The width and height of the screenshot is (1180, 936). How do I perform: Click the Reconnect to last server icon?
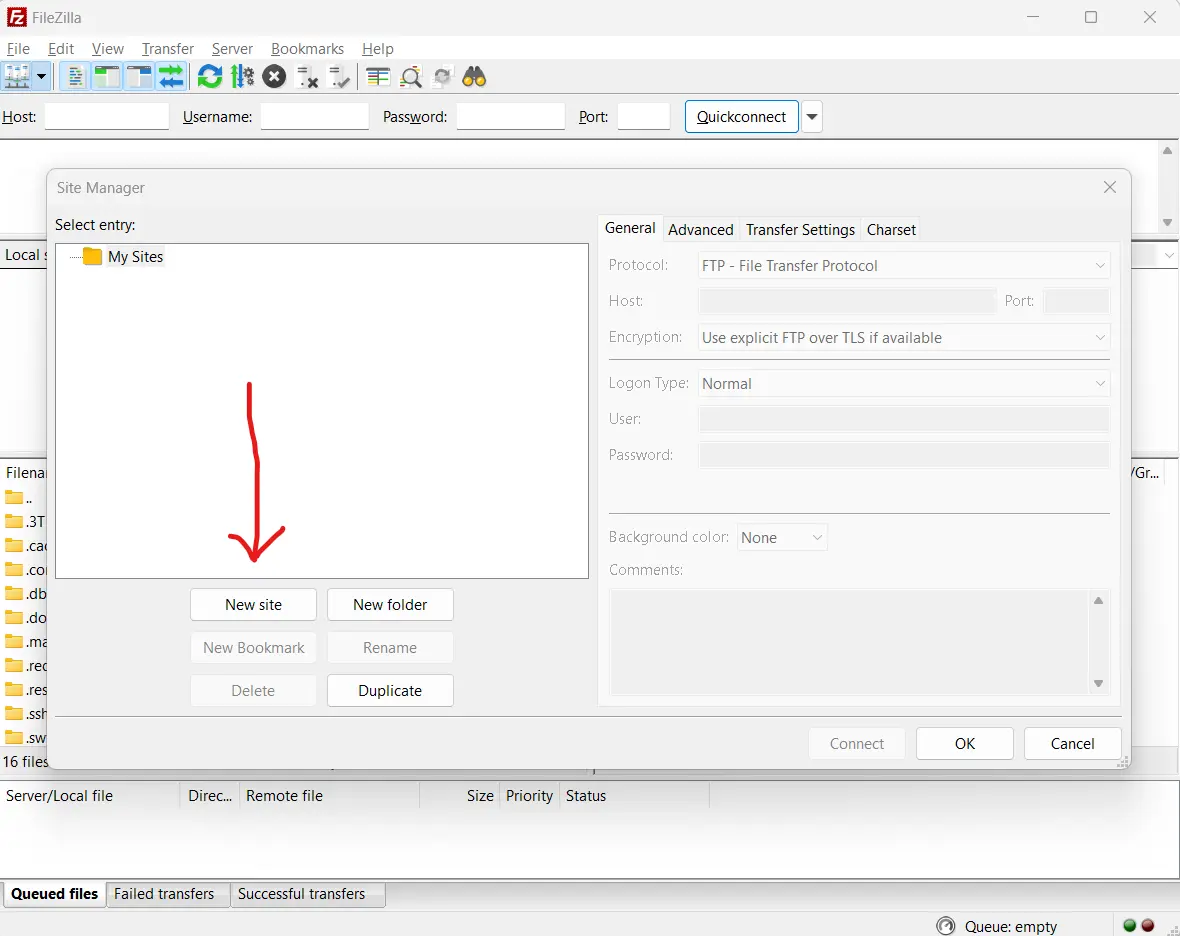point(339,77)
